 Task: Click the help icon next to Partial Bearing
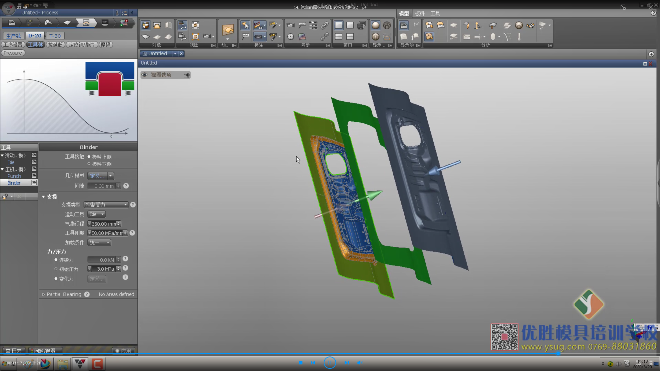87,294
